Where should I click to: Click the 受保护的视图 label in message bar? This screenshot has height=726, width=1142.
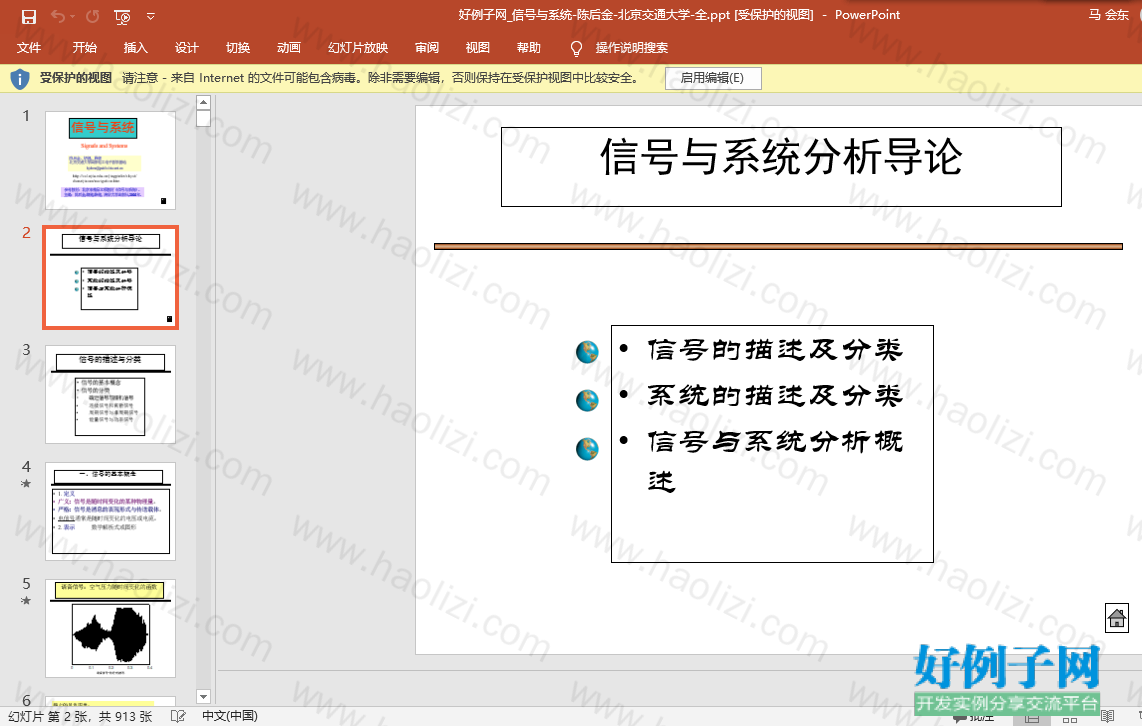[76, 78]
